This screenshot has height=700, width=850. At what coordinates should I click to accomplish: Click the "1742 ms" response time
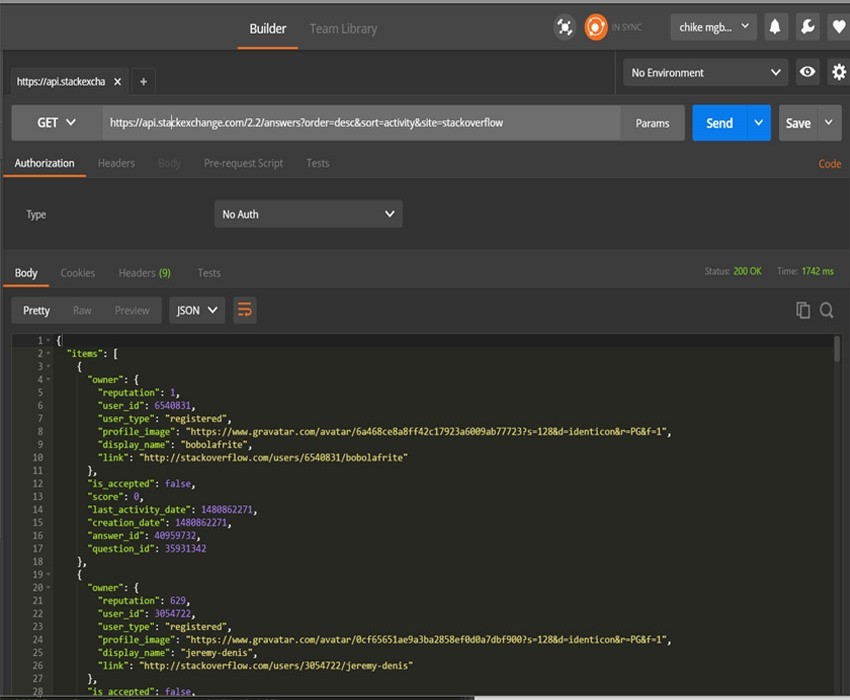817,271
